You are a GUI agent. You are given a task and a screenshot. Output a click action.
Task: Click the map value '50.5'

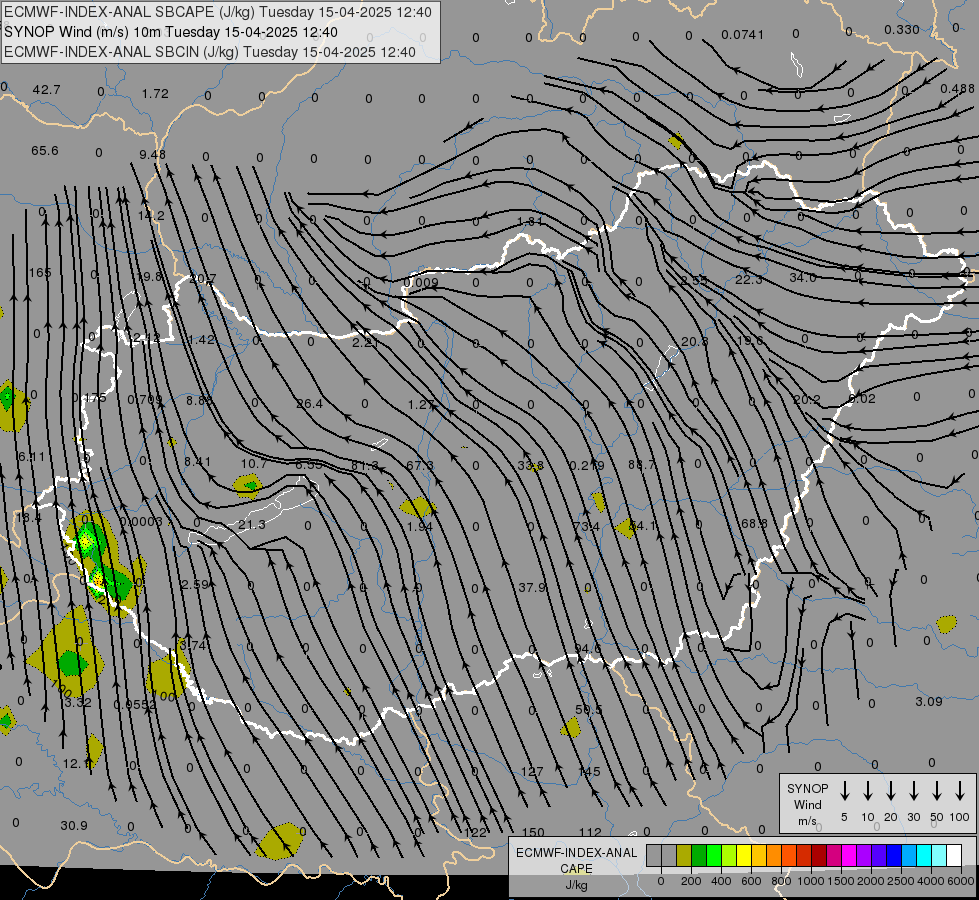click(x=588, y=710)
